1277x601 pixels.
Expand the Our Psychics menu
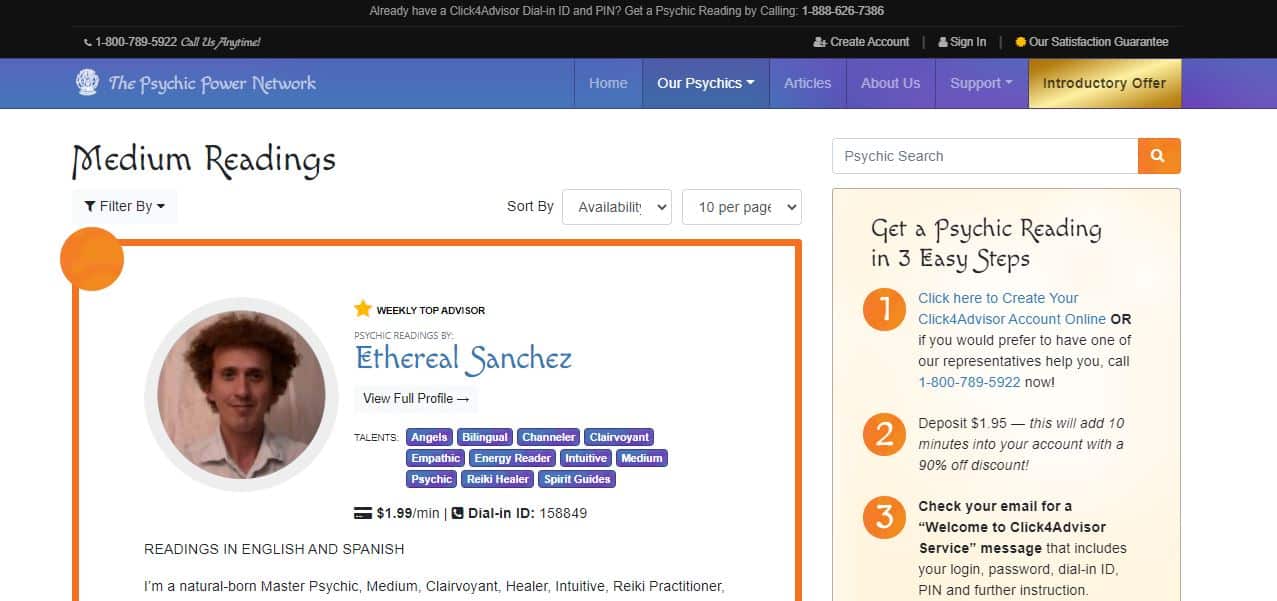[706, 83]
